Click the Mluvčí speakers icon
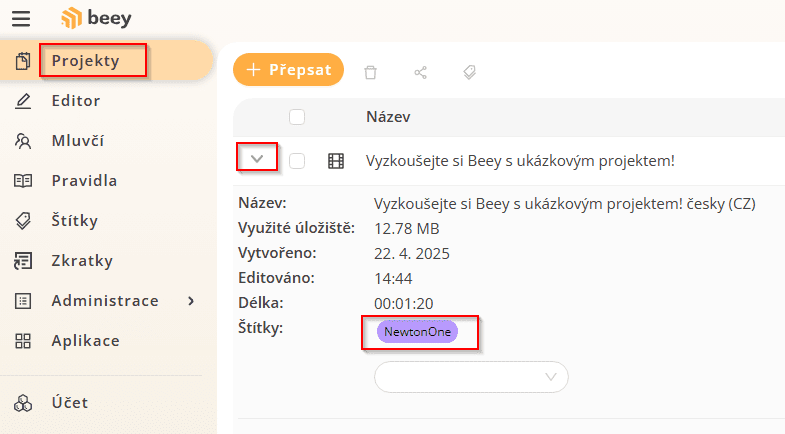The height and width of the screenshot is (434, 785). [23, 141]
